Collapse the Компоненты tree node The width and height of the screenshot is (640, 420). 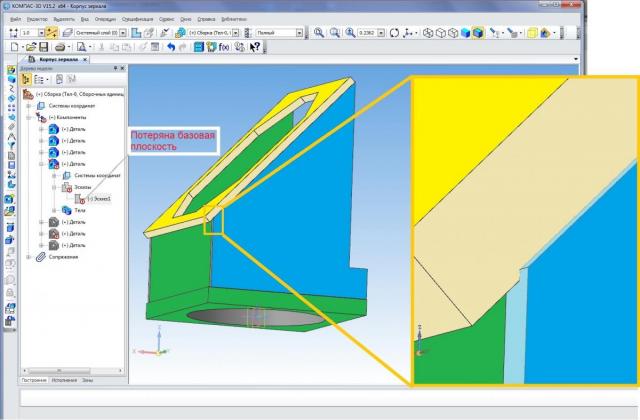coord(29,117)
